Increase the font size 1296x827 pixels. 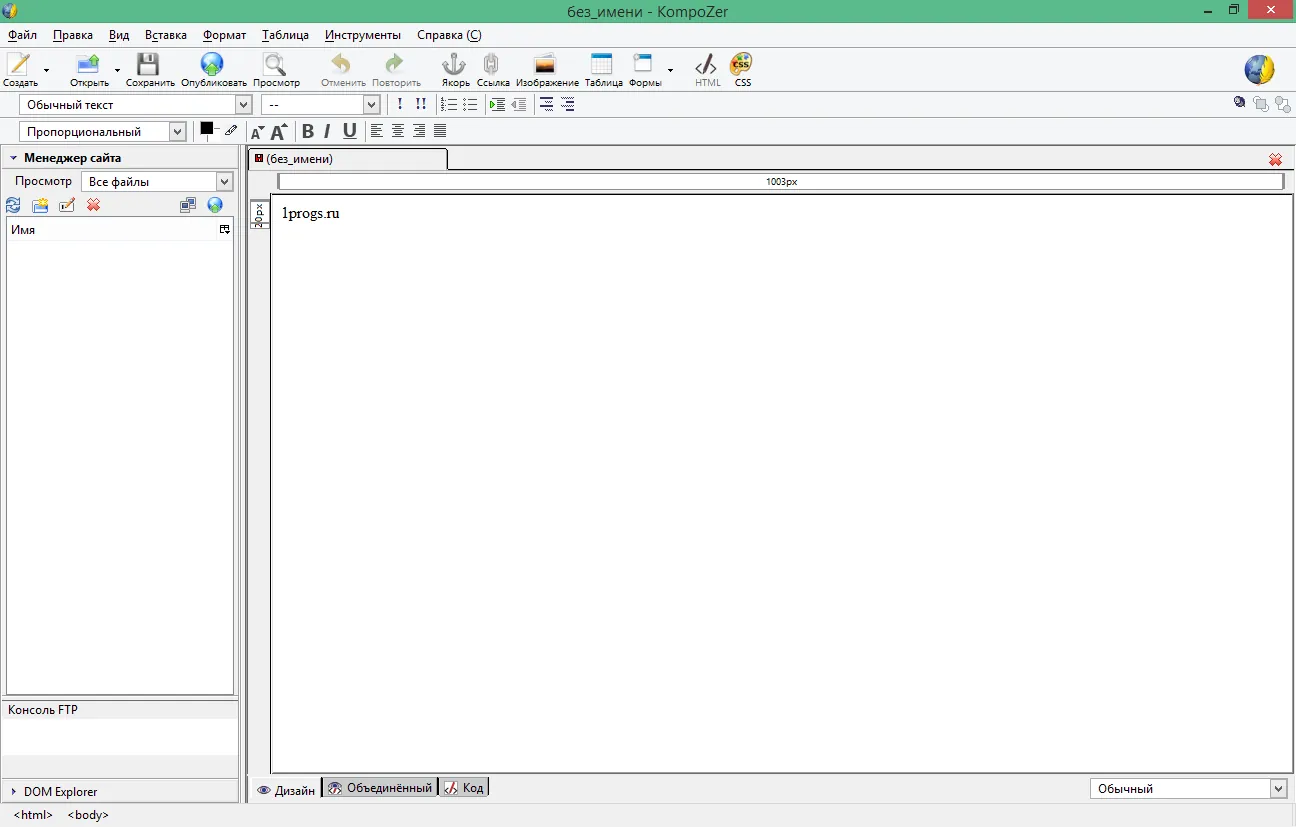[x=279, y=131]
